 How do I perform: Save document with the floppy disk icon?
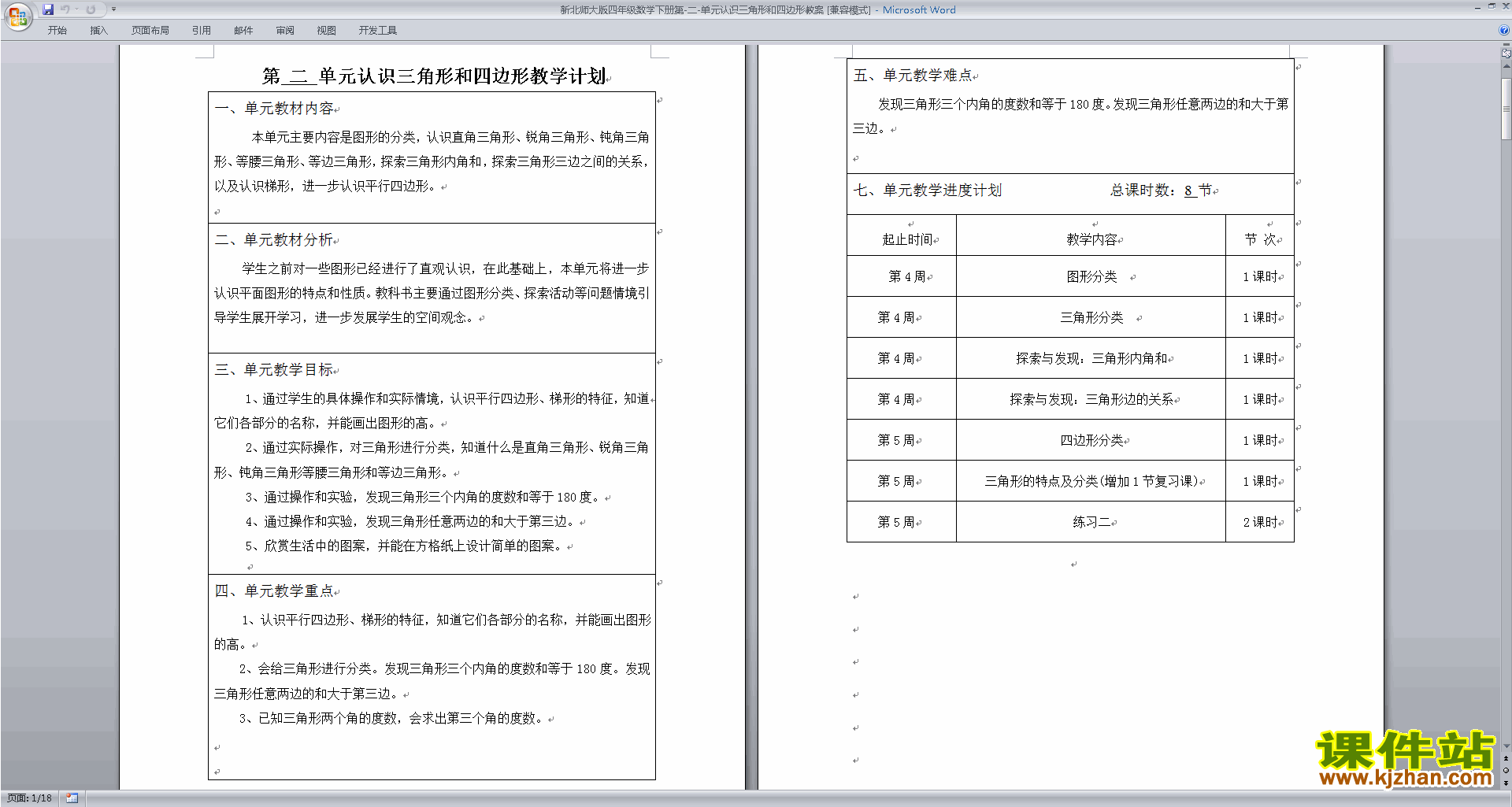point(48,9)
